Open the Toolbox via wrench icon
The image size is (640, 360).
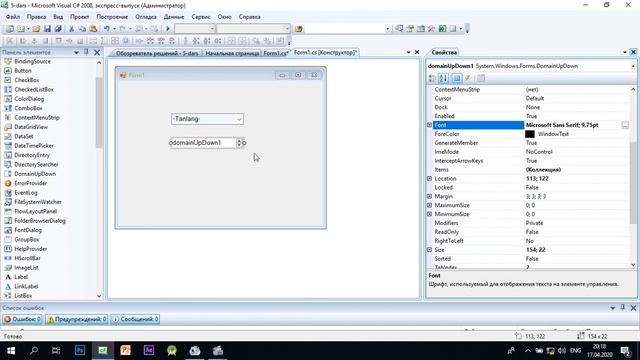coord(431,29)
